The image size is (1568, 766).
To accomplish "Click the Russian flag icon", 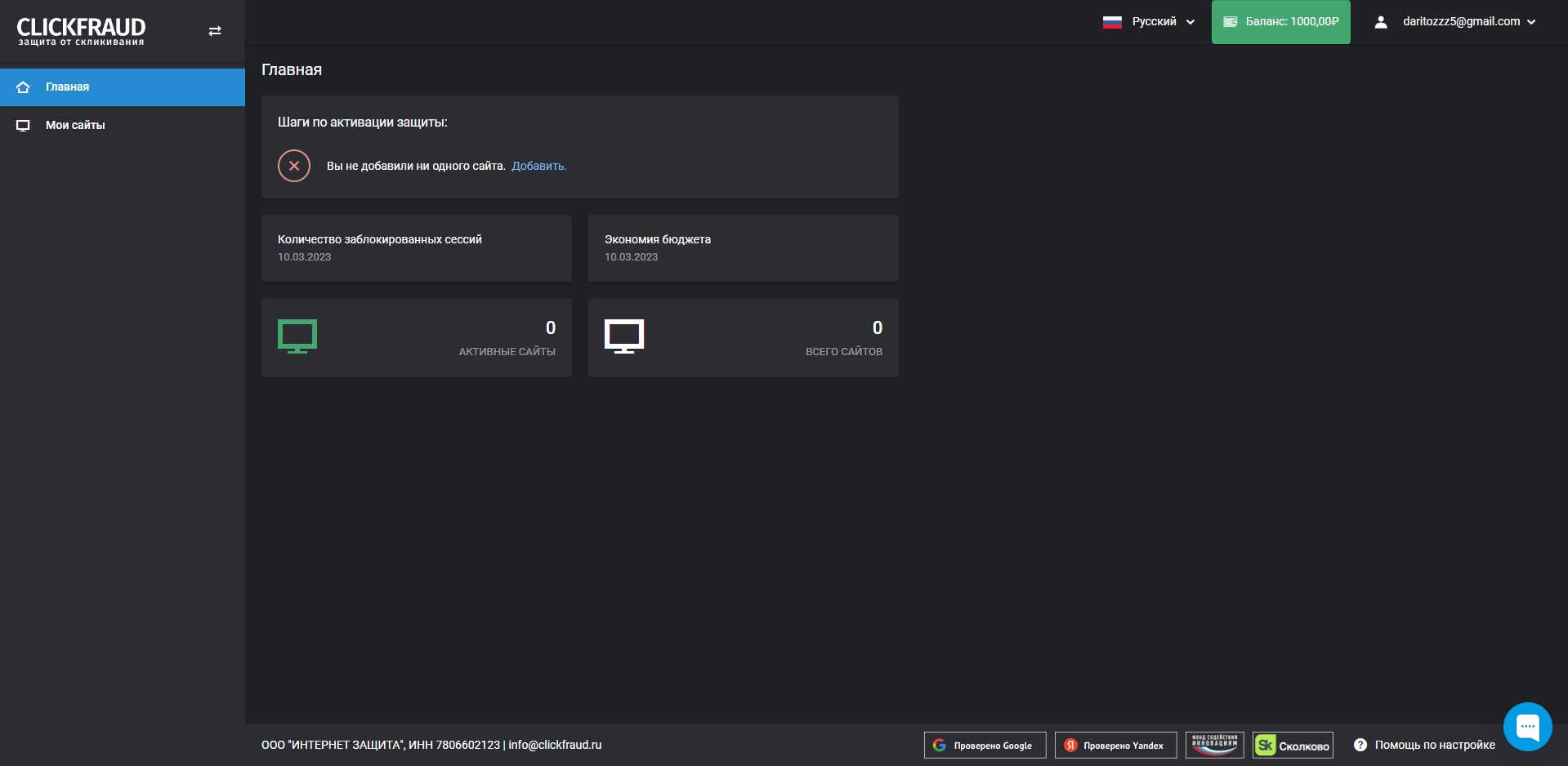I will [x=1112, y=22].
